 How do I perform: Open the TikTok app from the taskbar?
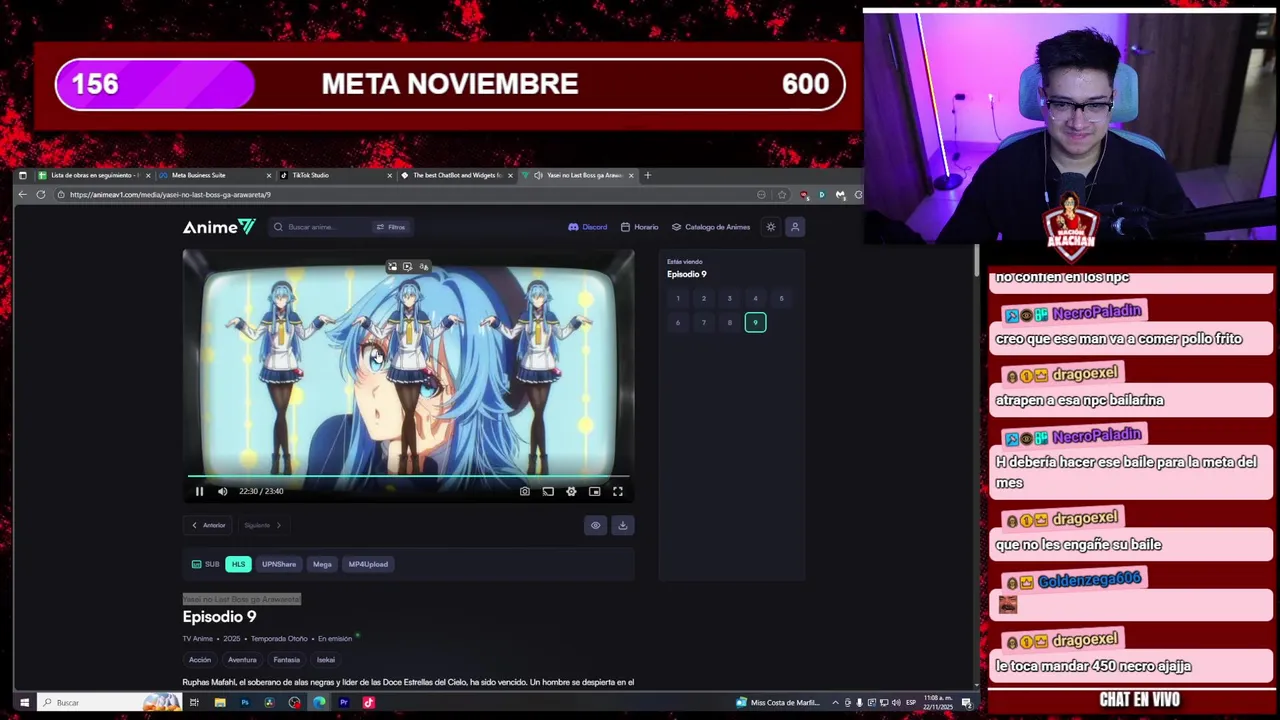click(368, 702)
